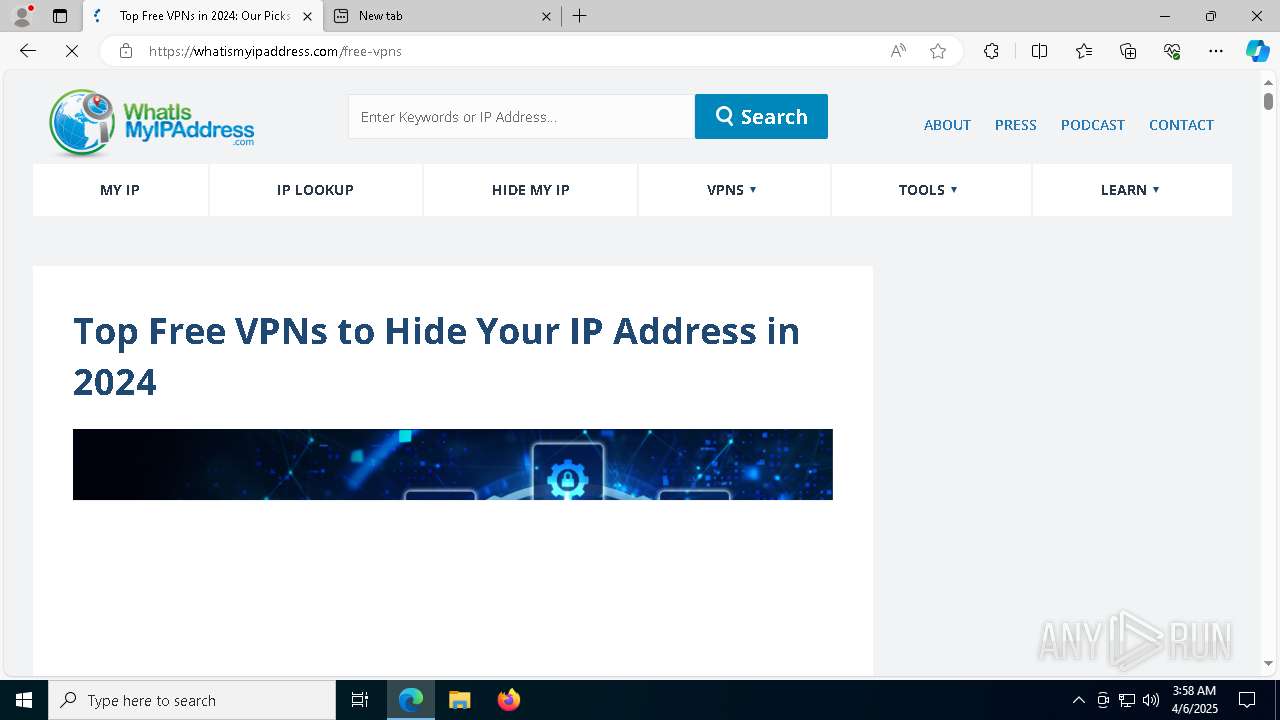Open Browser essentials heart icon
1280x720 pixels.
tap(1172, 51)
